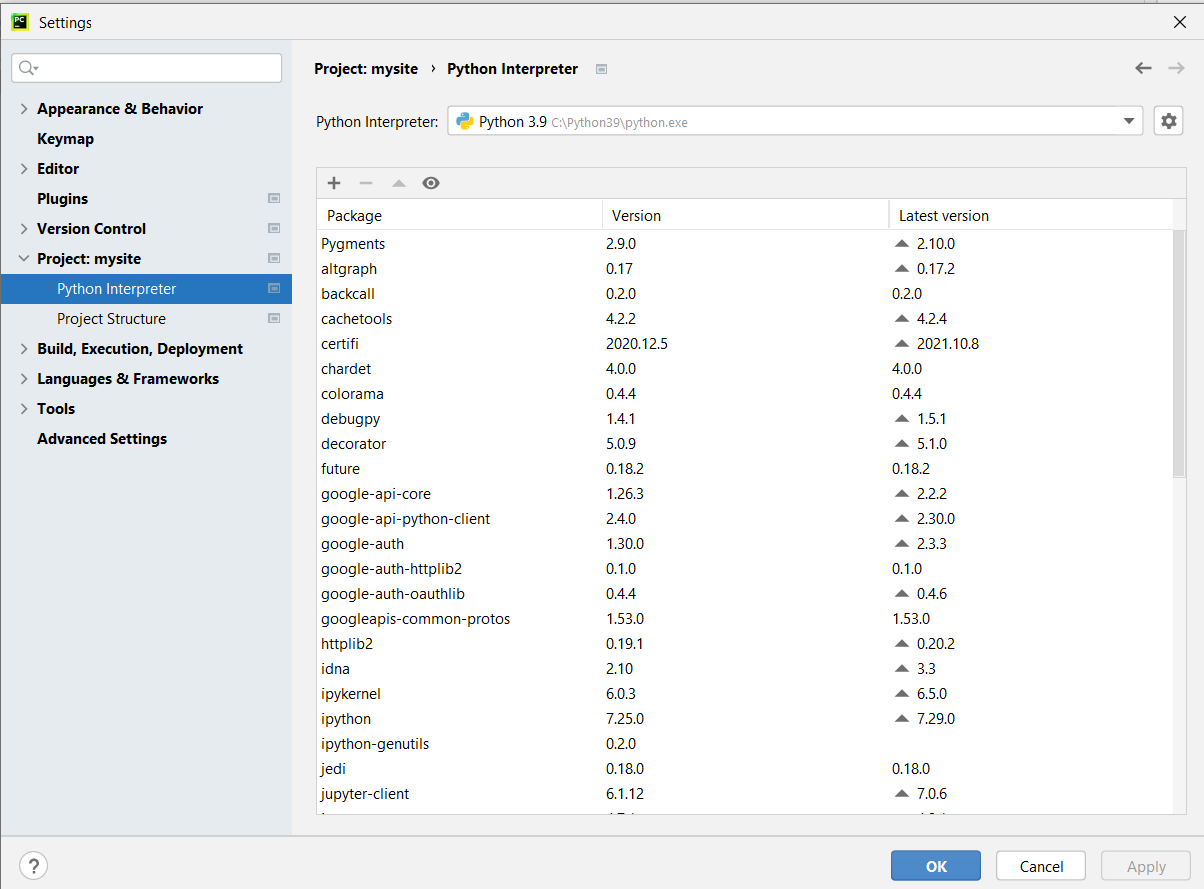Select the jupyter-client package row
This screenshot has width=1204, height=889.
coord(745,794)
